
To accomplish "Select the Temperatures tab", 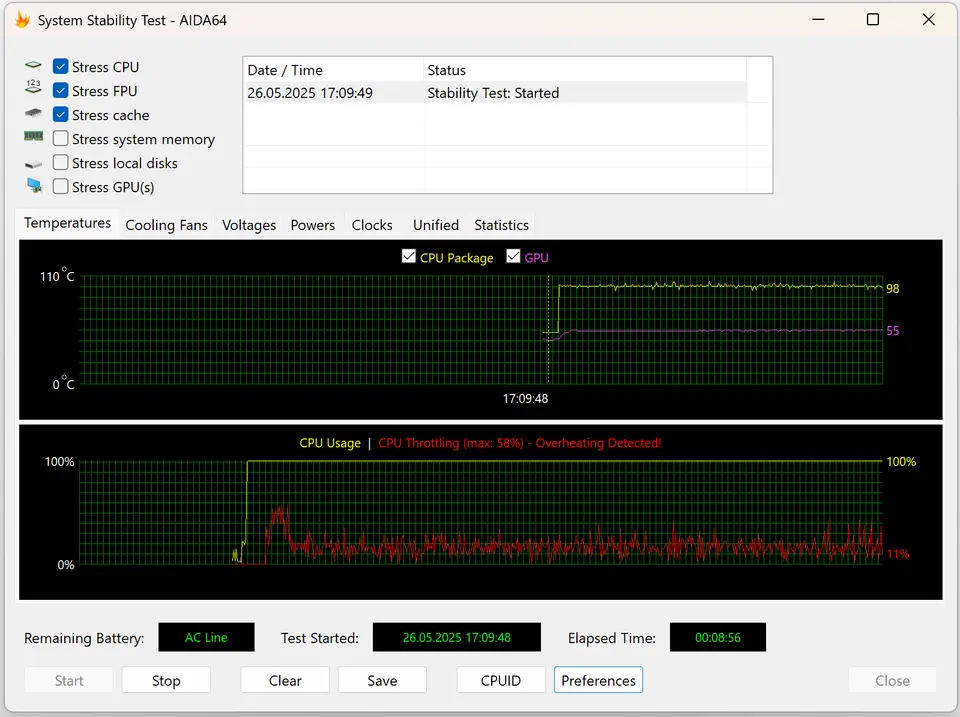I will (x=67, y=223).
